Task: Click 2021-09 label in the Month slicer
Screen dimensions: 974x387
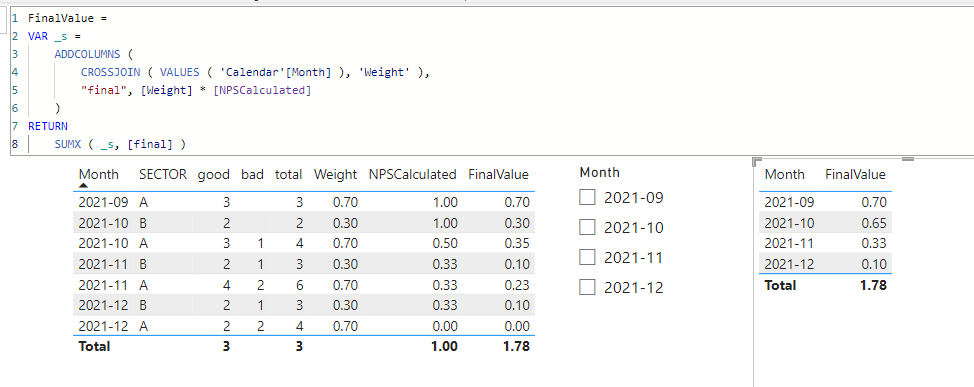Action: click(x=634, y=198)
